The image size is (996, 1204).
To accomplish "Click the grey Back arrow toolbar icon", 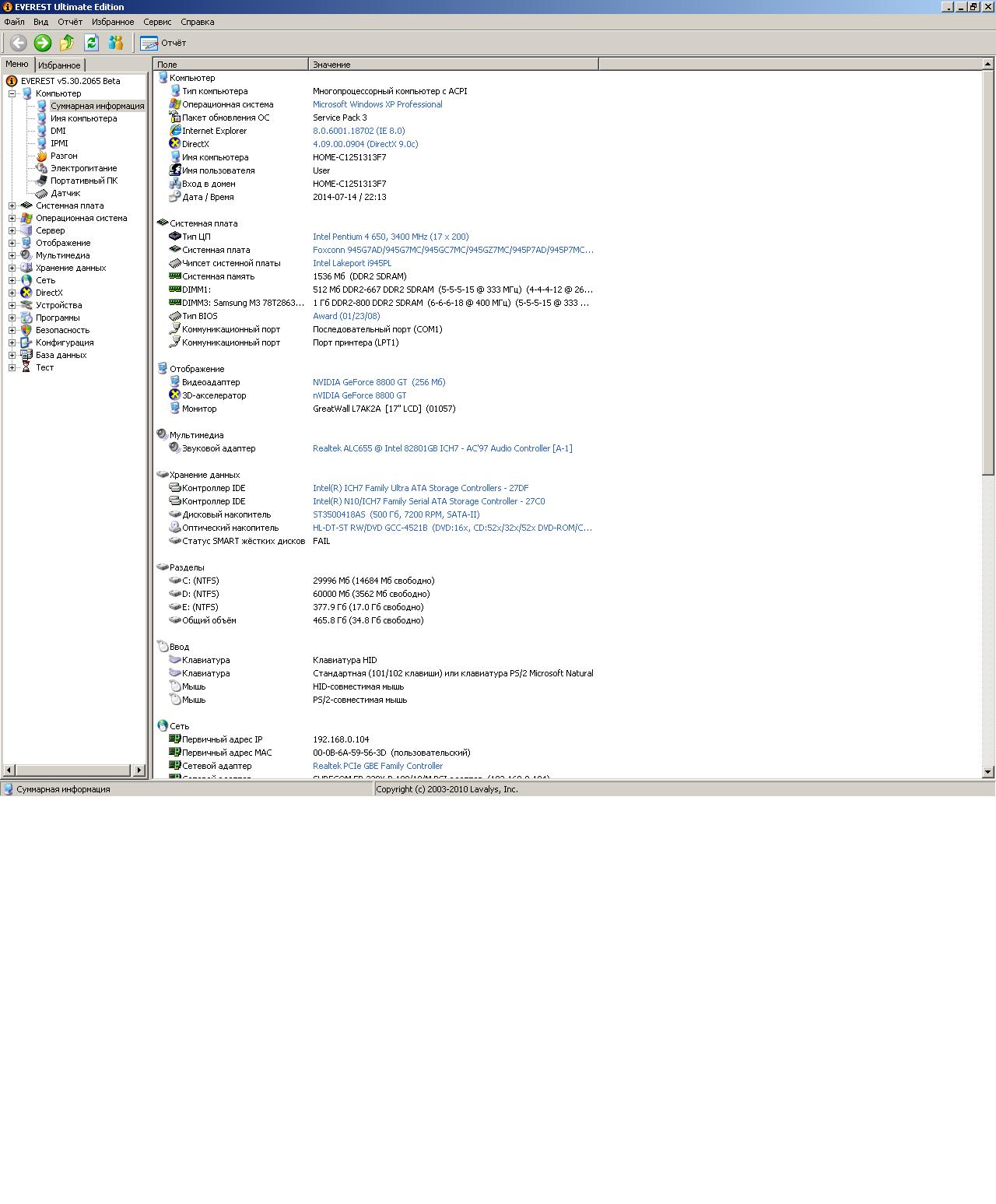I will 18,44.
